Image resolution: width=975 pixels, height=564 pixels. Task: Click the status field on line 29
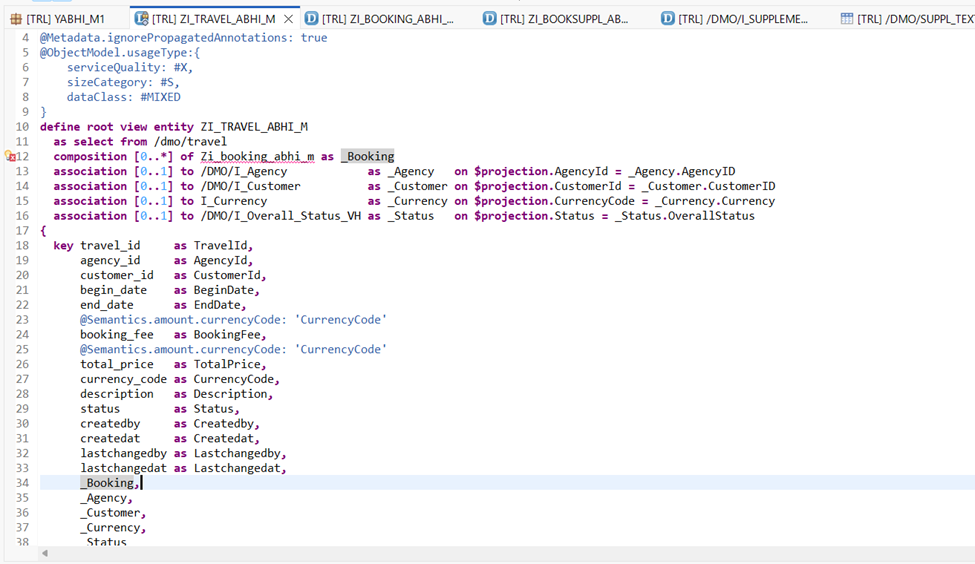tap(99, 409)
